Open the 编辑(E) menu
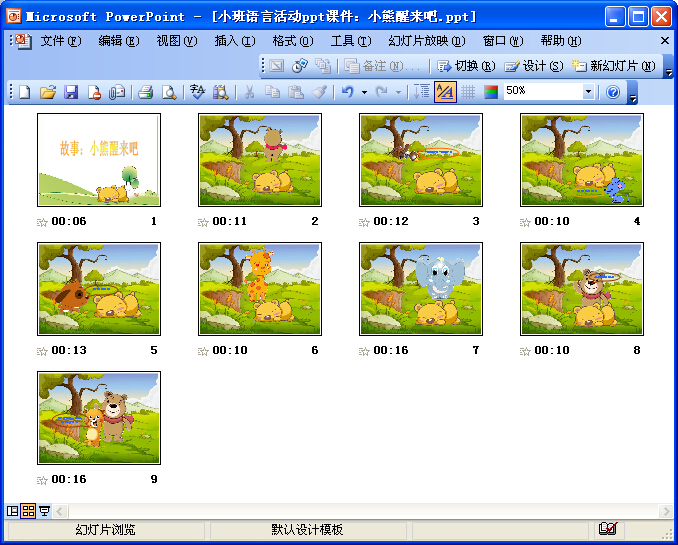 (x=119, y=41)
